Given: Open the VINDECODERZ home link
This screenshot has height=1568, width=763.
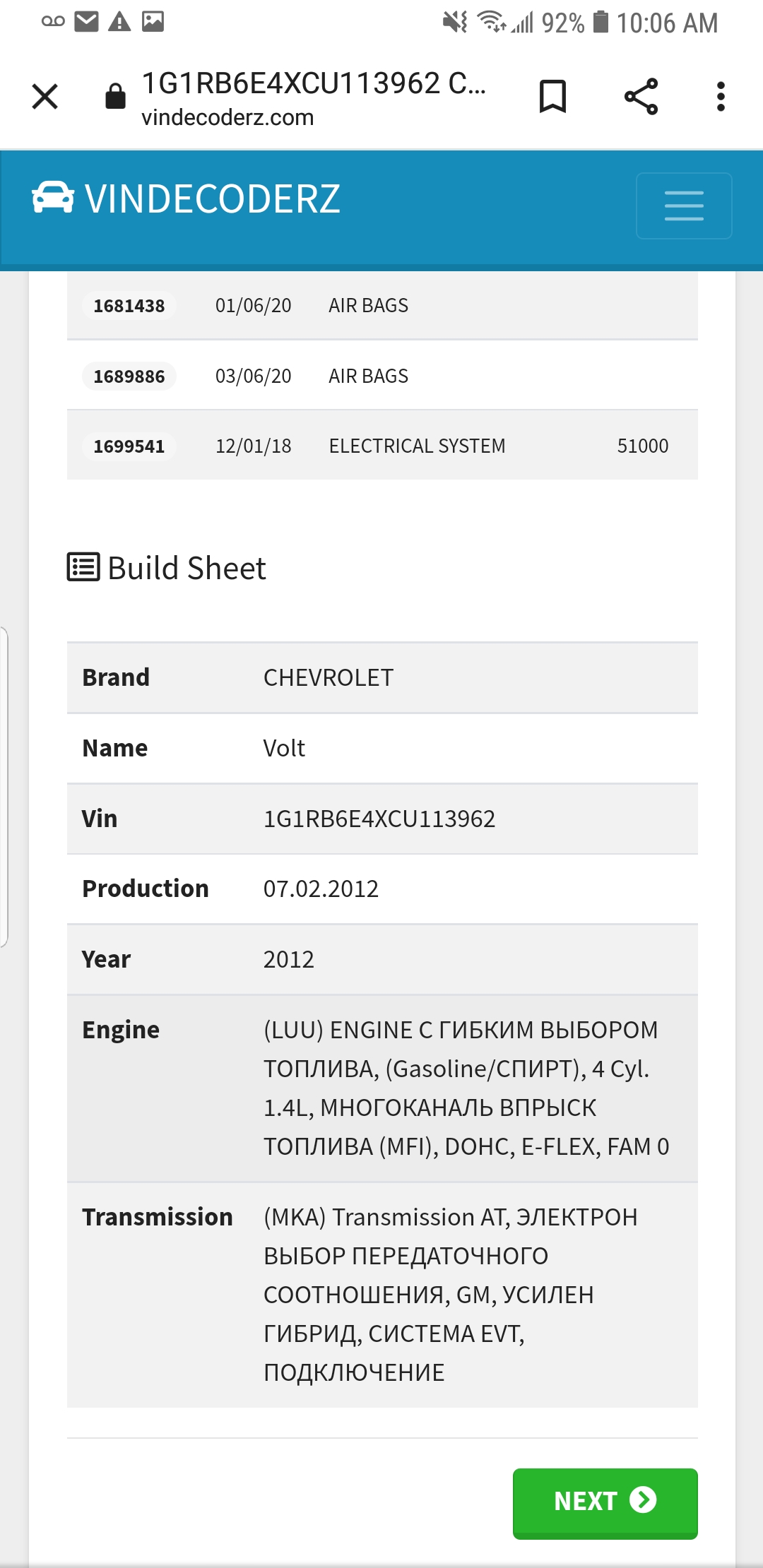Looking at the screenshot, I should tap(213, 198).
